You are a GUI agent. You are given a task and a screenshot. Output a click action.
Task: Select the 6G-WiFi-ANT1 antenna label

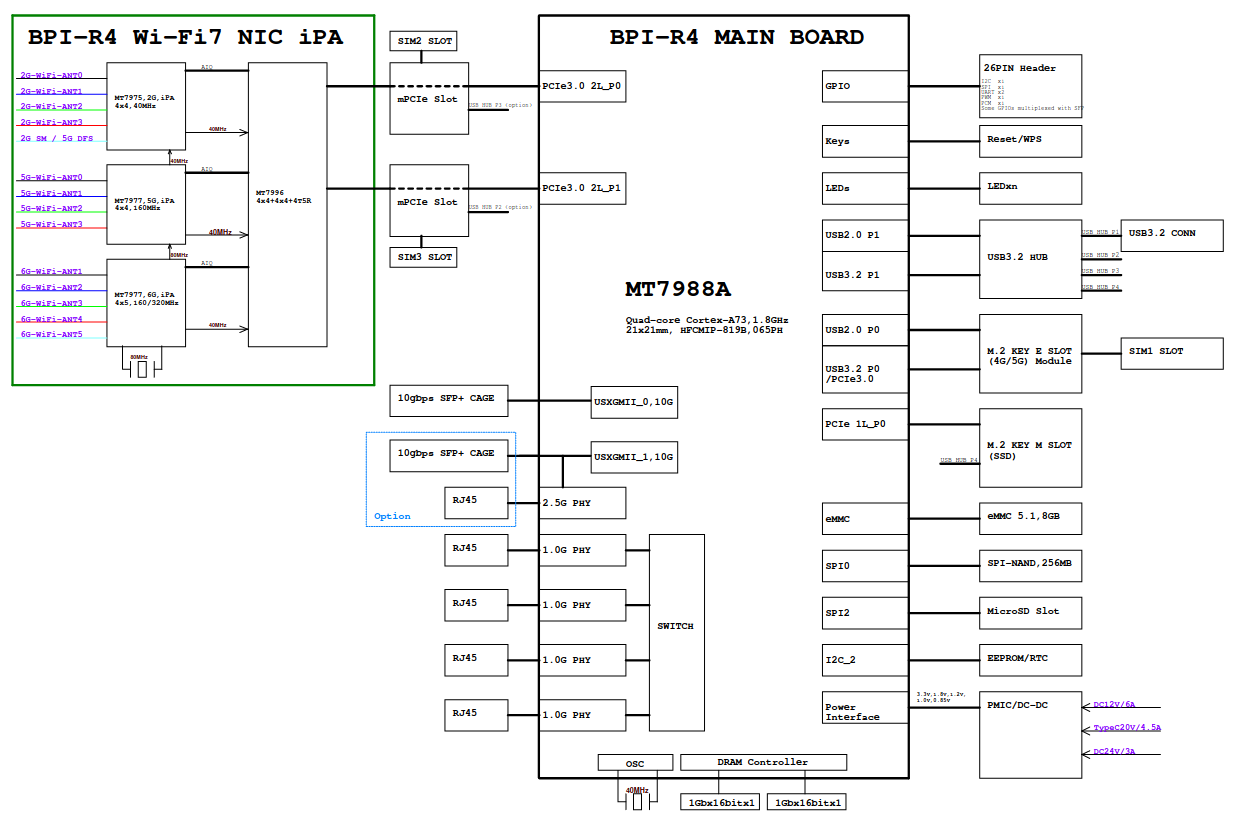(51, 271)
